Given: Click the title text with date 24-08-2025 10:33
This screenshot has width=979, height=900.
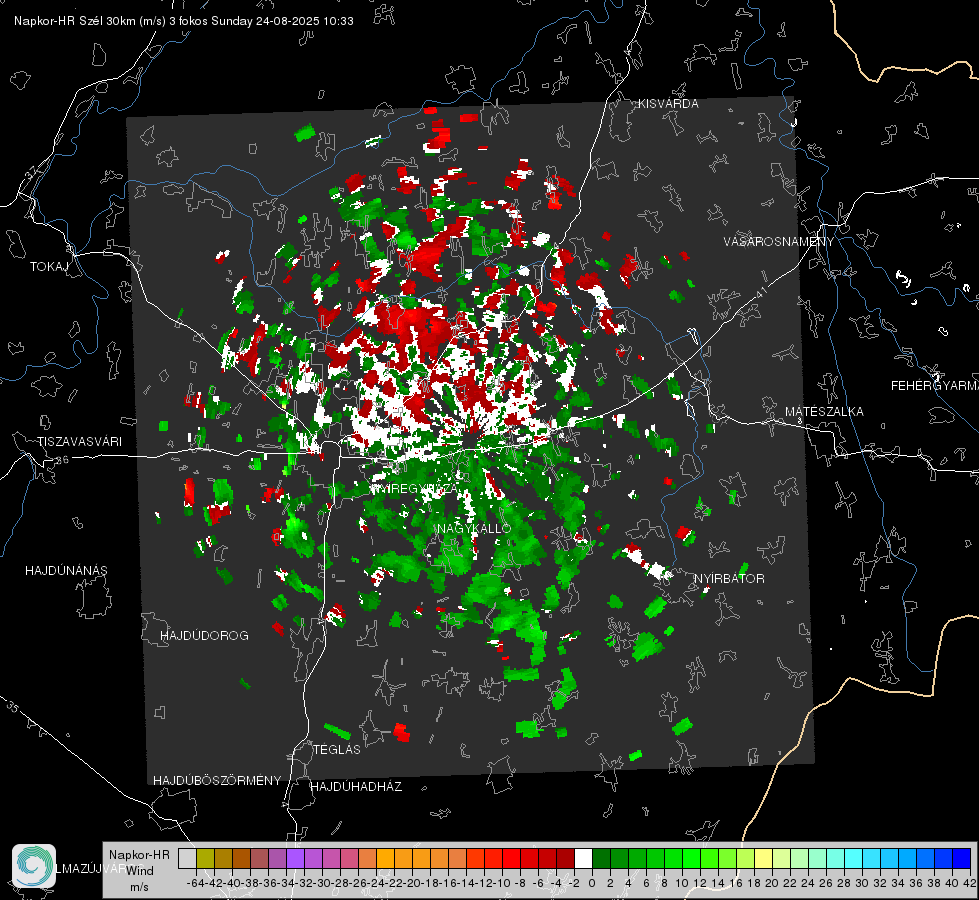Looking at the screenshot, I should pos(184,21).
